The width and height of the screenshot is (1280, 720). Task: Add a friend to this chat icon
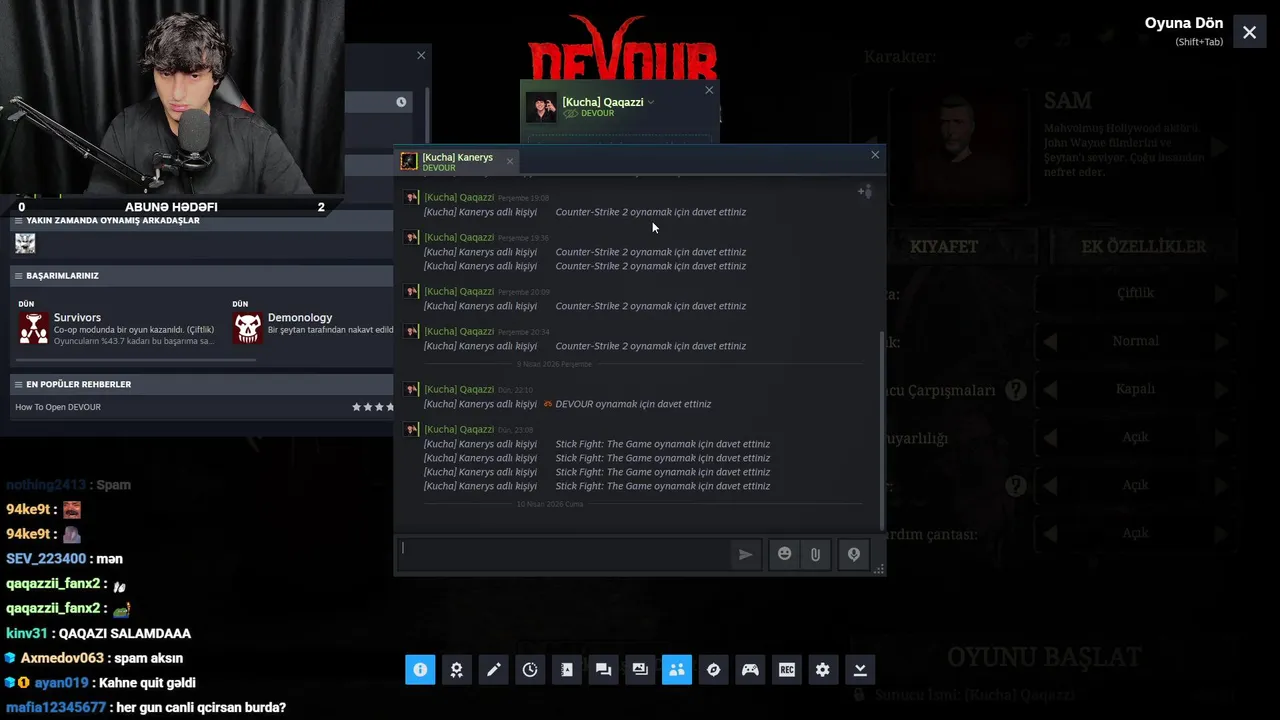(865, 191)
